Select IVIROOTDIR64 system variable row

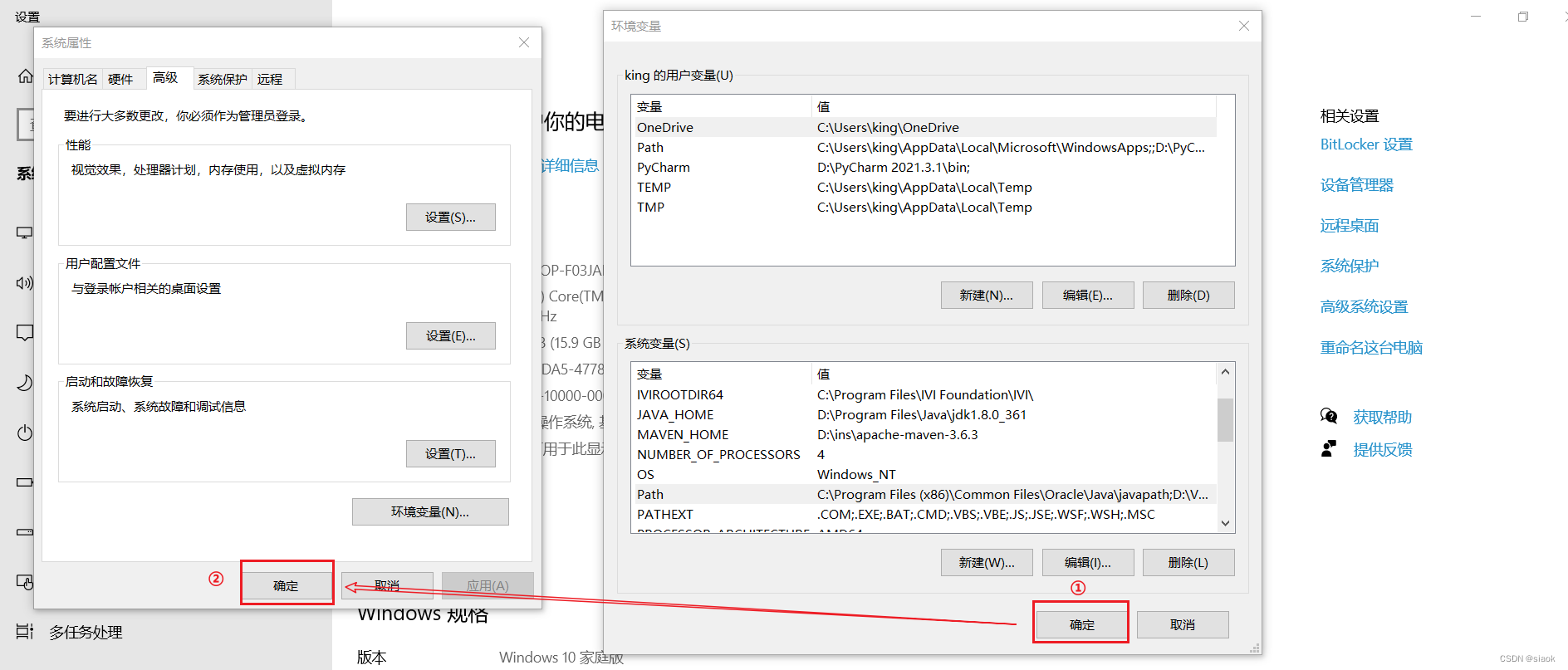[924, 394]
